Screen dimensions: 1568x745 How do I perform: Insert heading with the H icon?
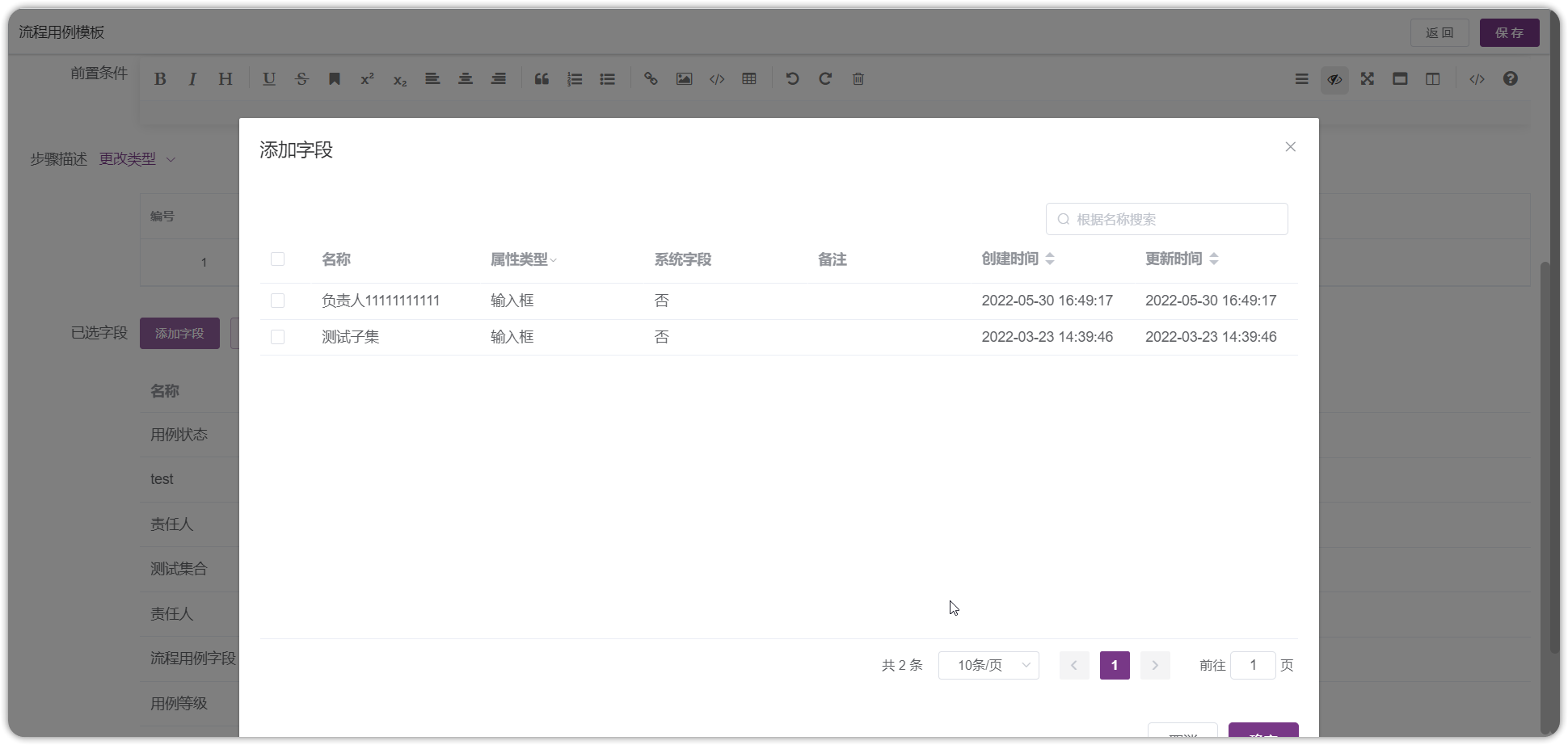tap(226, 79)
